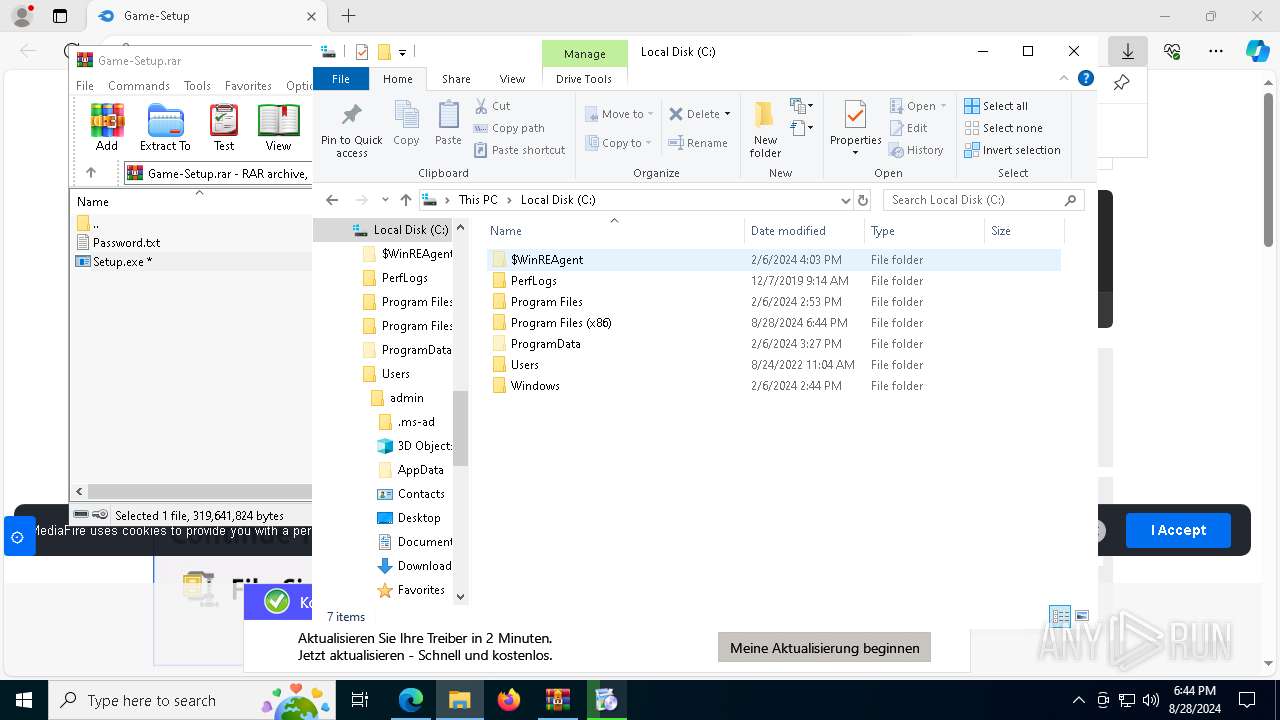The width and height of the screenshot is (1280, 720).
Task: Click Refresh button beside address bar
Action: [864, 200]
